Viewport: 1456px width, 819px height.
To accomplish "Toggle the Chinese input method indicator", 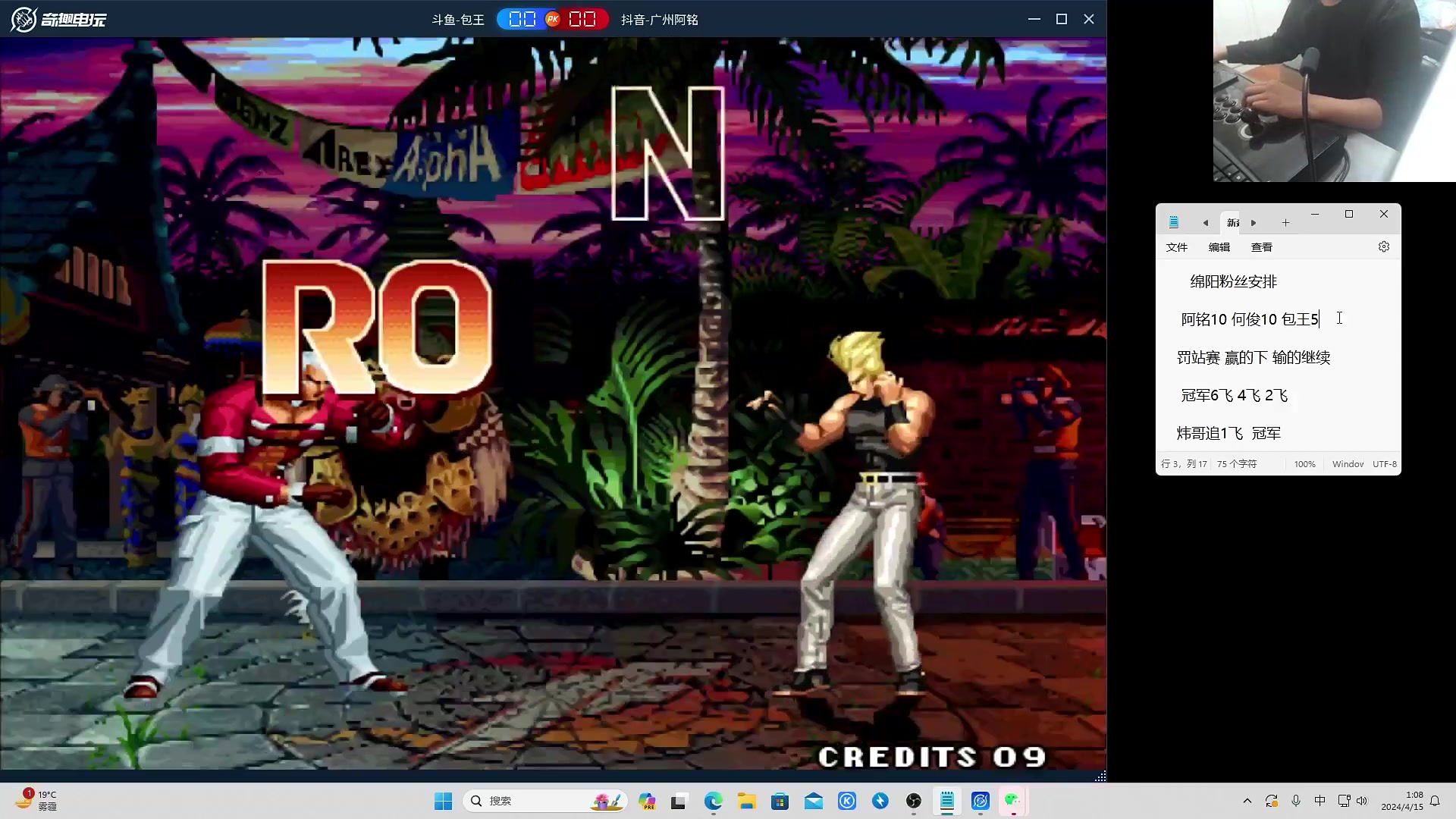I will 1320,801.
